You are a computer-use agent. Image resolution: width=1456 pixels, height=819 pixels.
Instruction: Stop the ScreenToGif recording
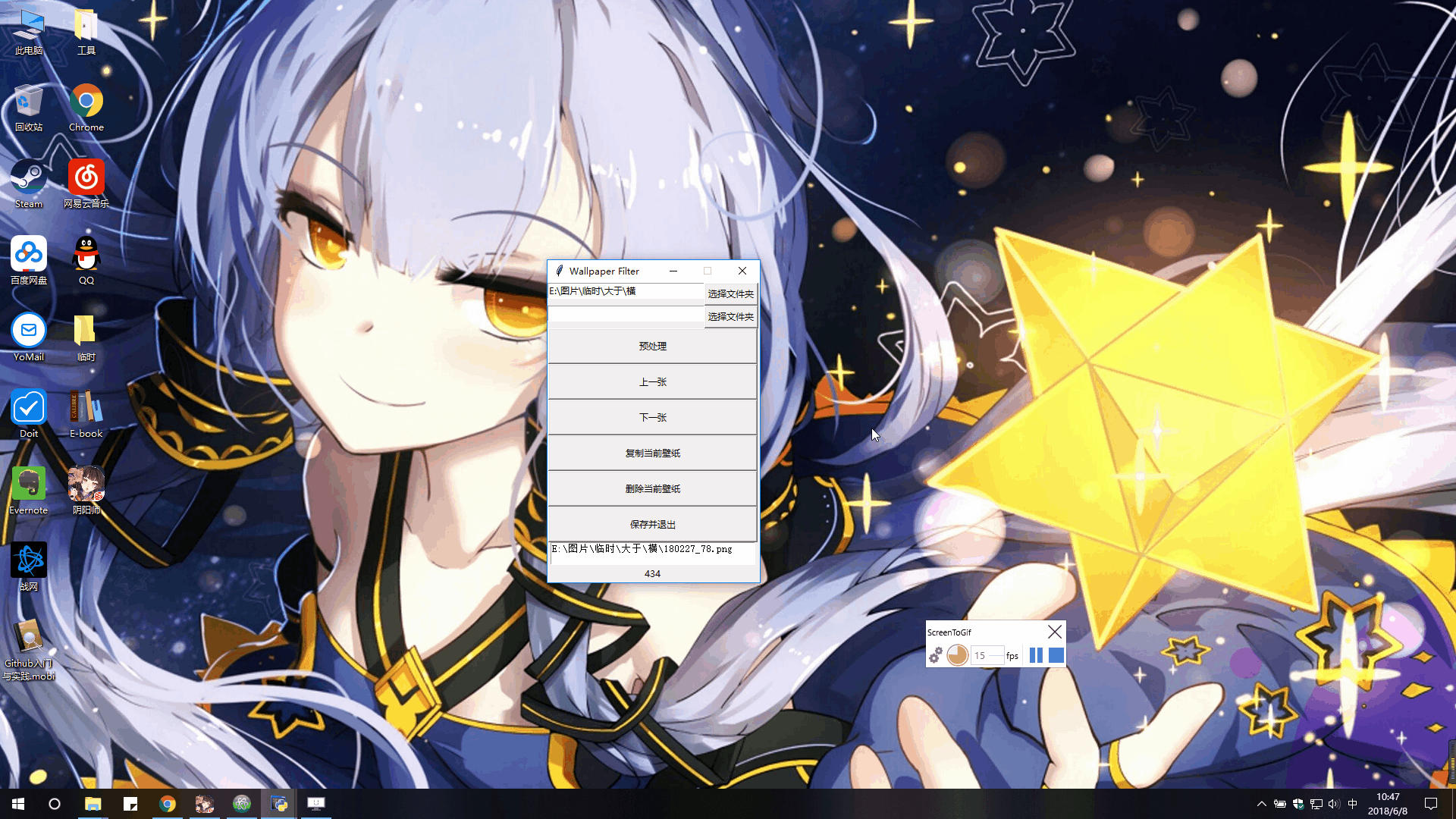1056,655
